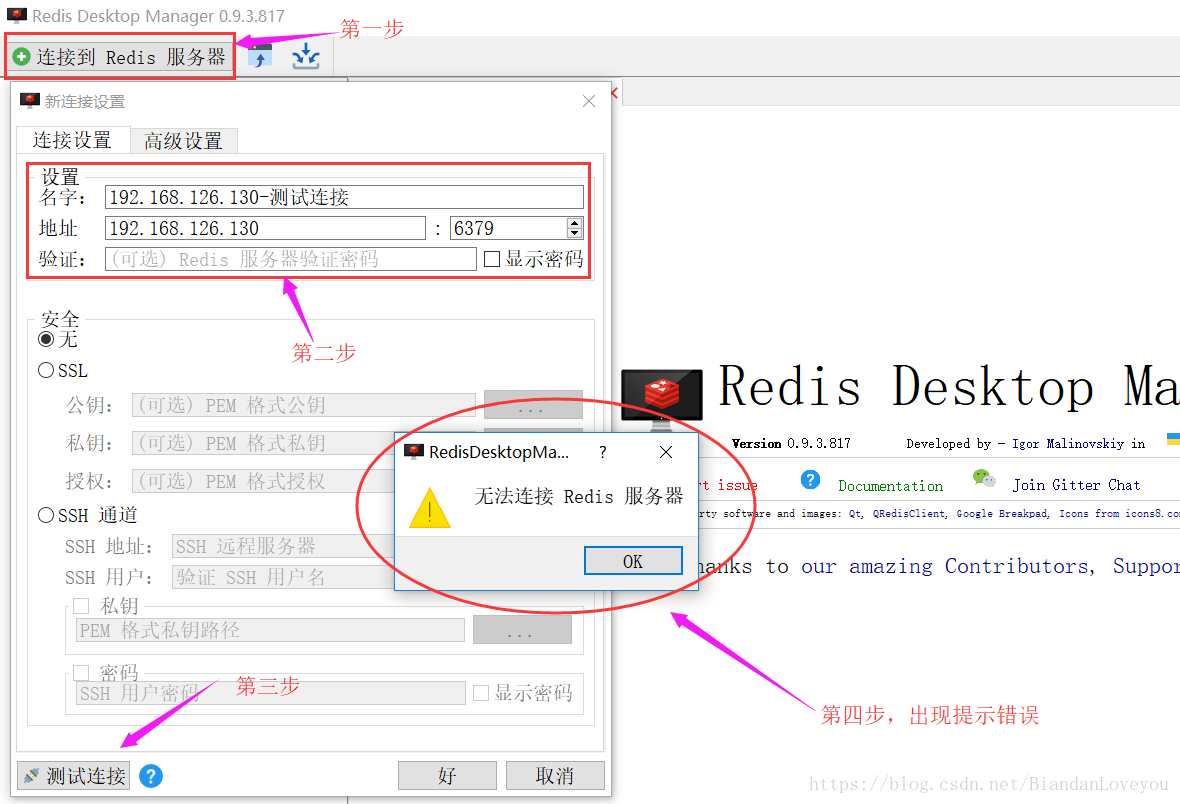
Task: Click OK in the error message box
Action: pos(633,561)
